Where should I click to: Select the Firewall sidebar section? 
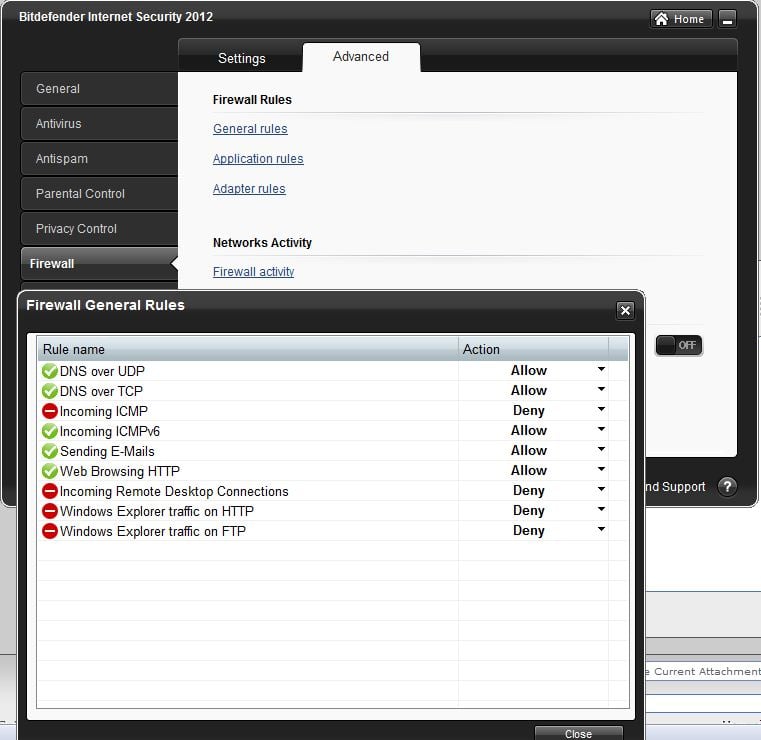pyautogui.click(x=99, y=263)
